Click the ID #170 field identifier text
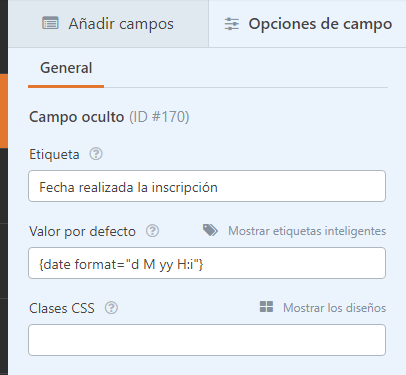 click(159, 117)
